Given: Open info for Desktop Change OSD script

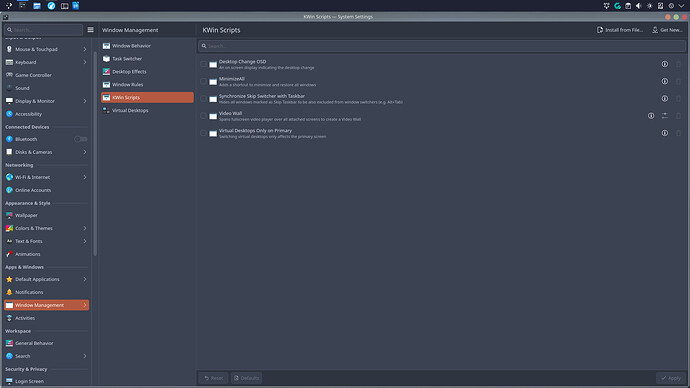Looking at the screenshot, I should 664,64.
